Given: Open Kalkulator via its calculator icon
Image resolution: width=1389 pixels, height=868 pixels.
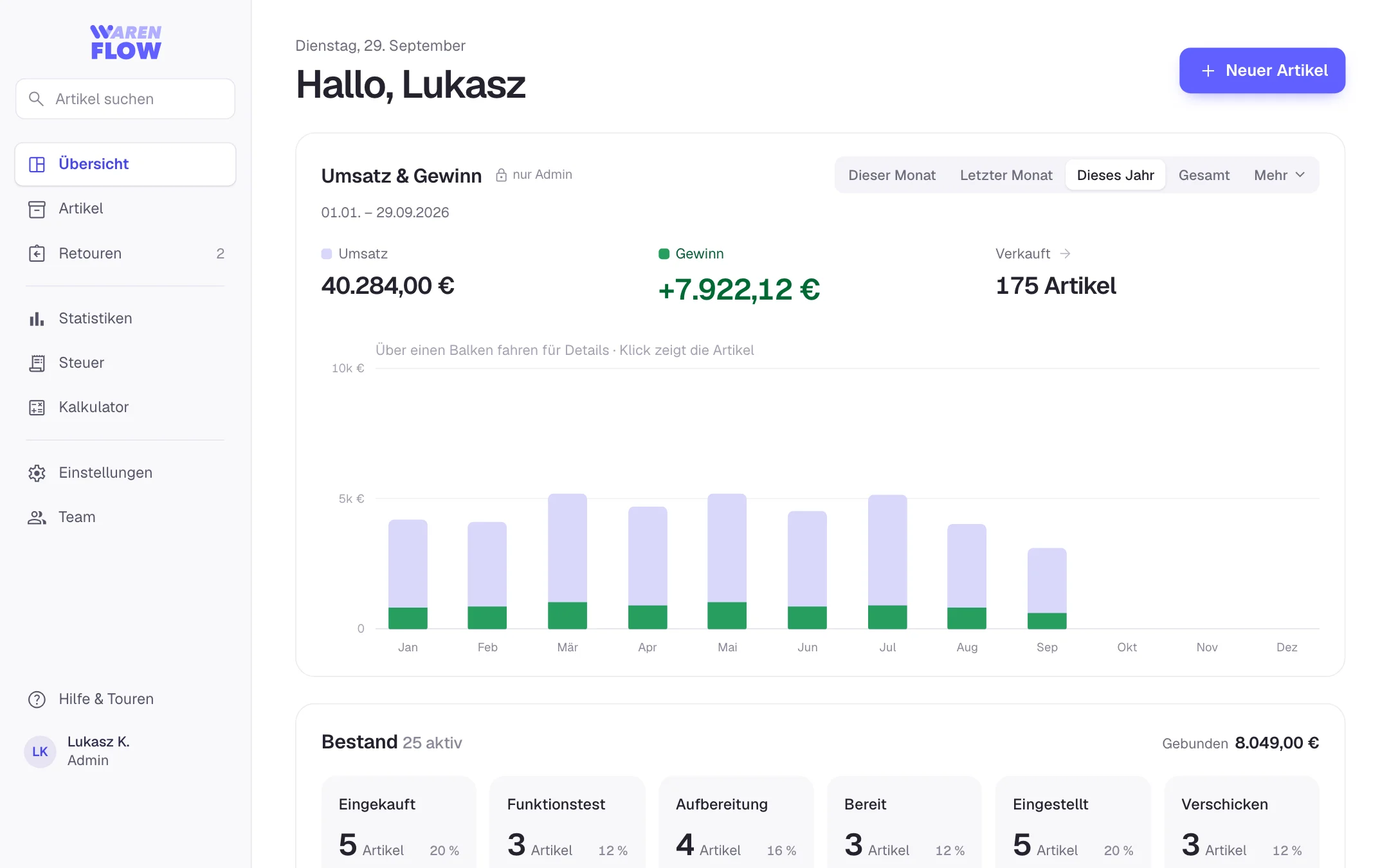Looking at the screenshot, I should coord(37,408).
